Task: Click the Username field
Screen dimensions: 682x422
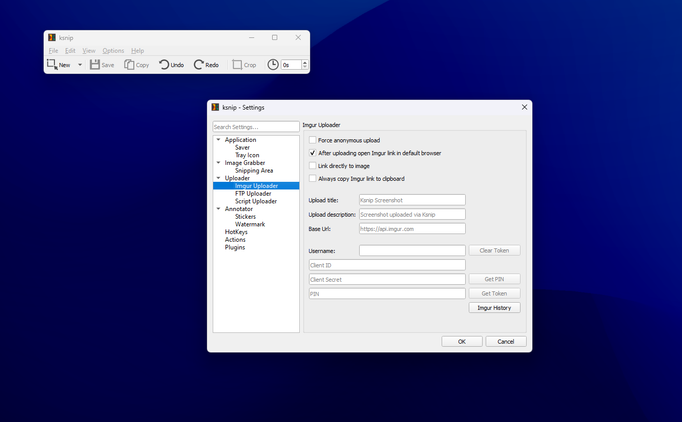Action: 412,251
